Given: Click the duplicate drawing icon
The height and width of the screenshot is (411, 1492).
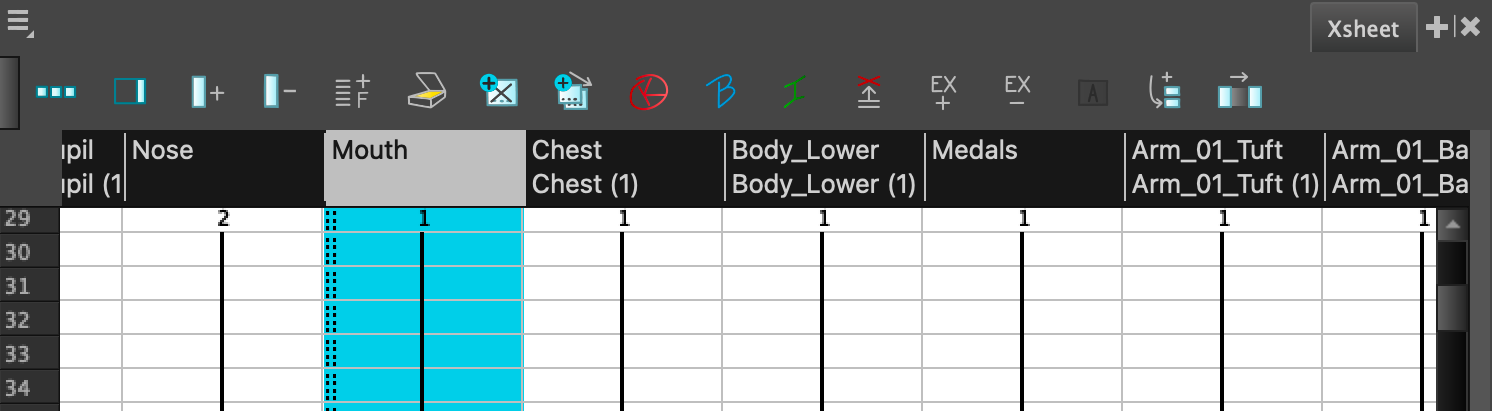Looking at the screenshot, I should [x=573, y=92].
